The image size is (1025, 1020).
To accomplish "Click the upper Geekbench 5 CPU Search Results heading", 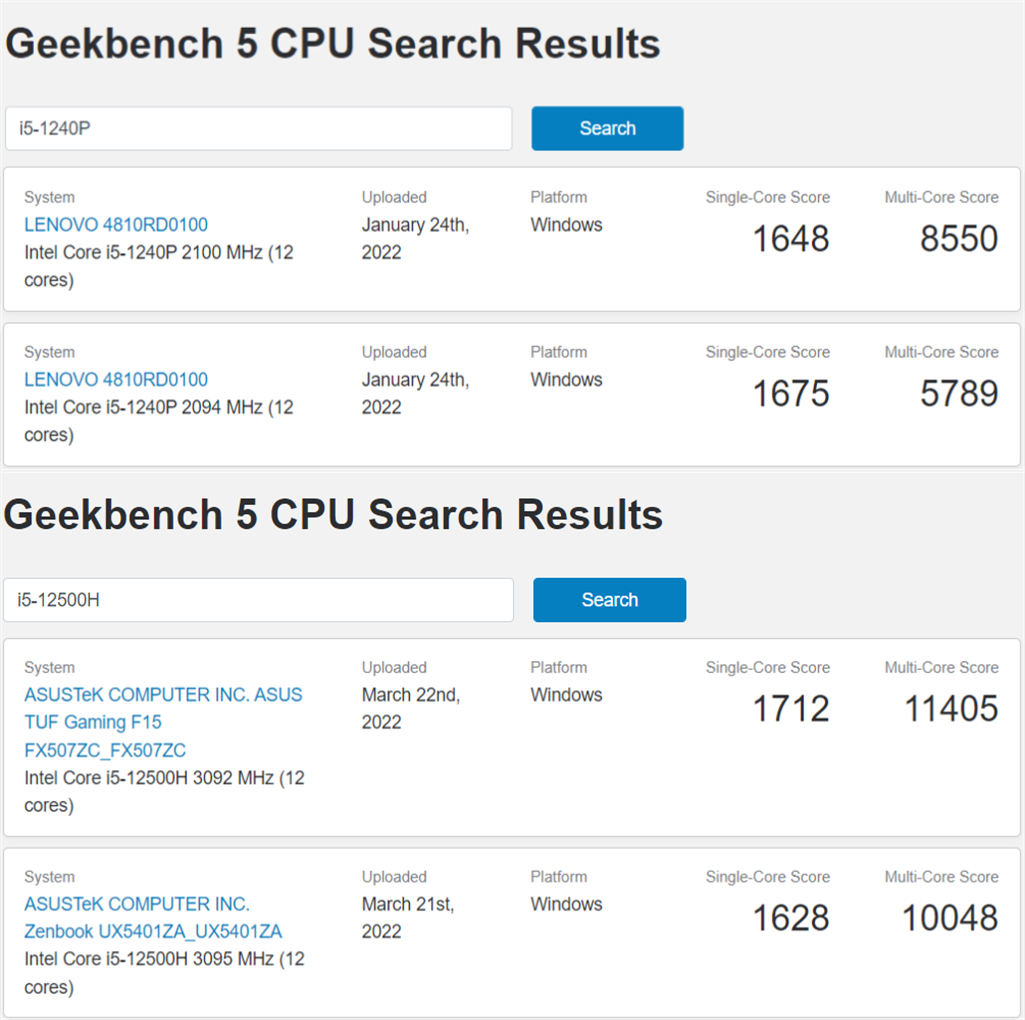I will coord(333,44).
